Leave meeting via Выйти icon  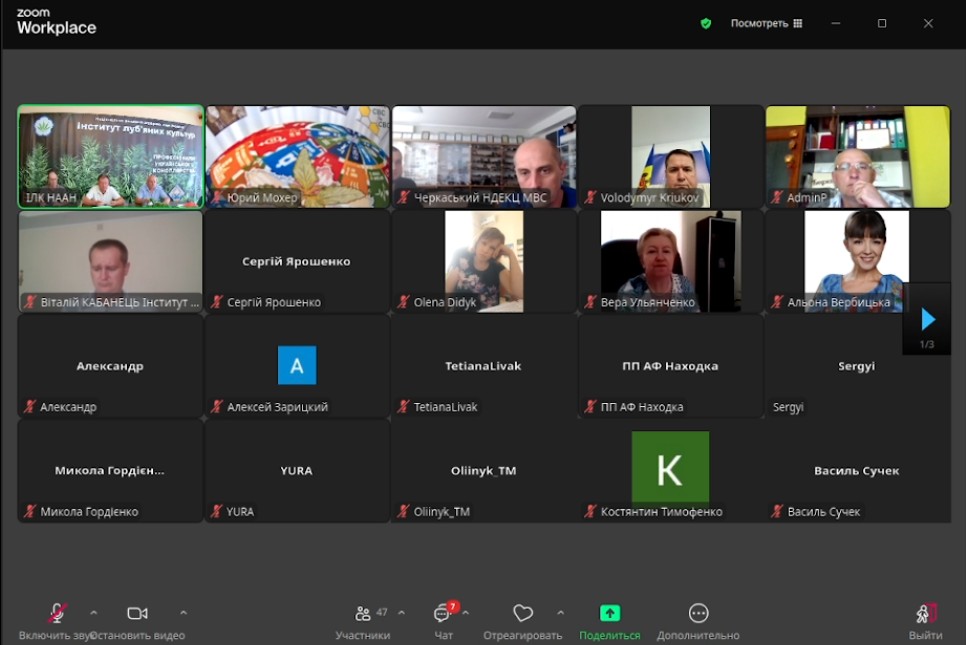click(x=925, y=613)
